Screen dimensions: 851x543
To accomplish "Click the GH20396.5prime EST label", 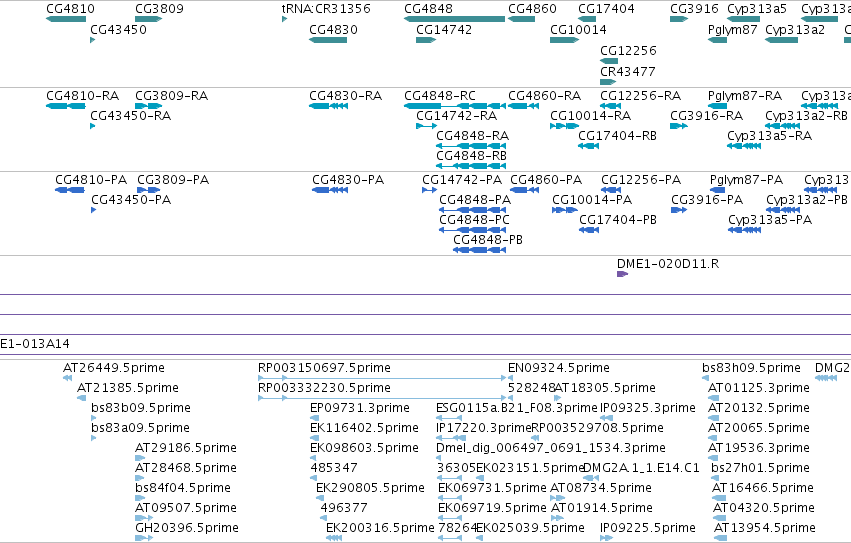I will (x=187, y=528).
